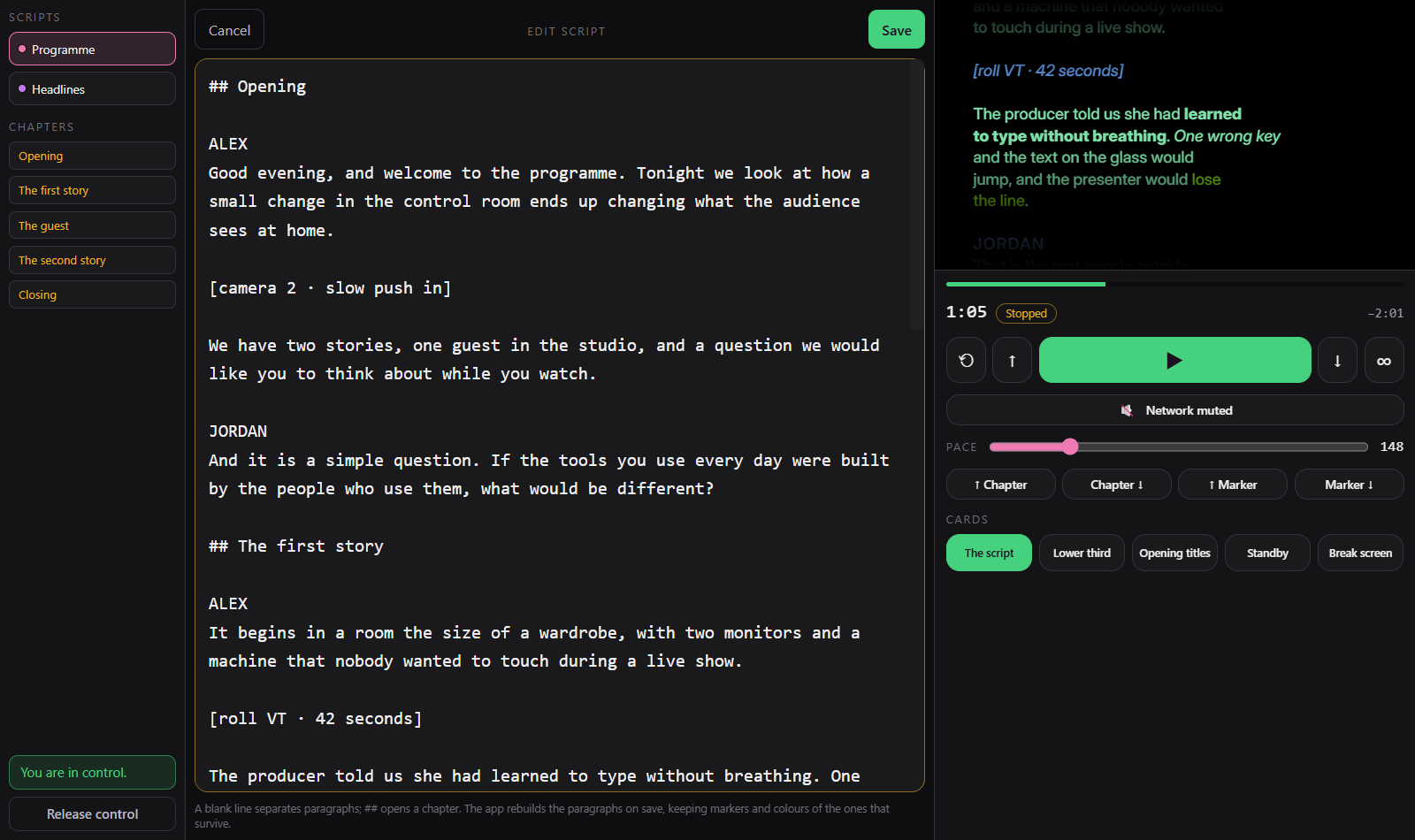
Task: Click the 'You are in control.' status
Action: (92, 772)
